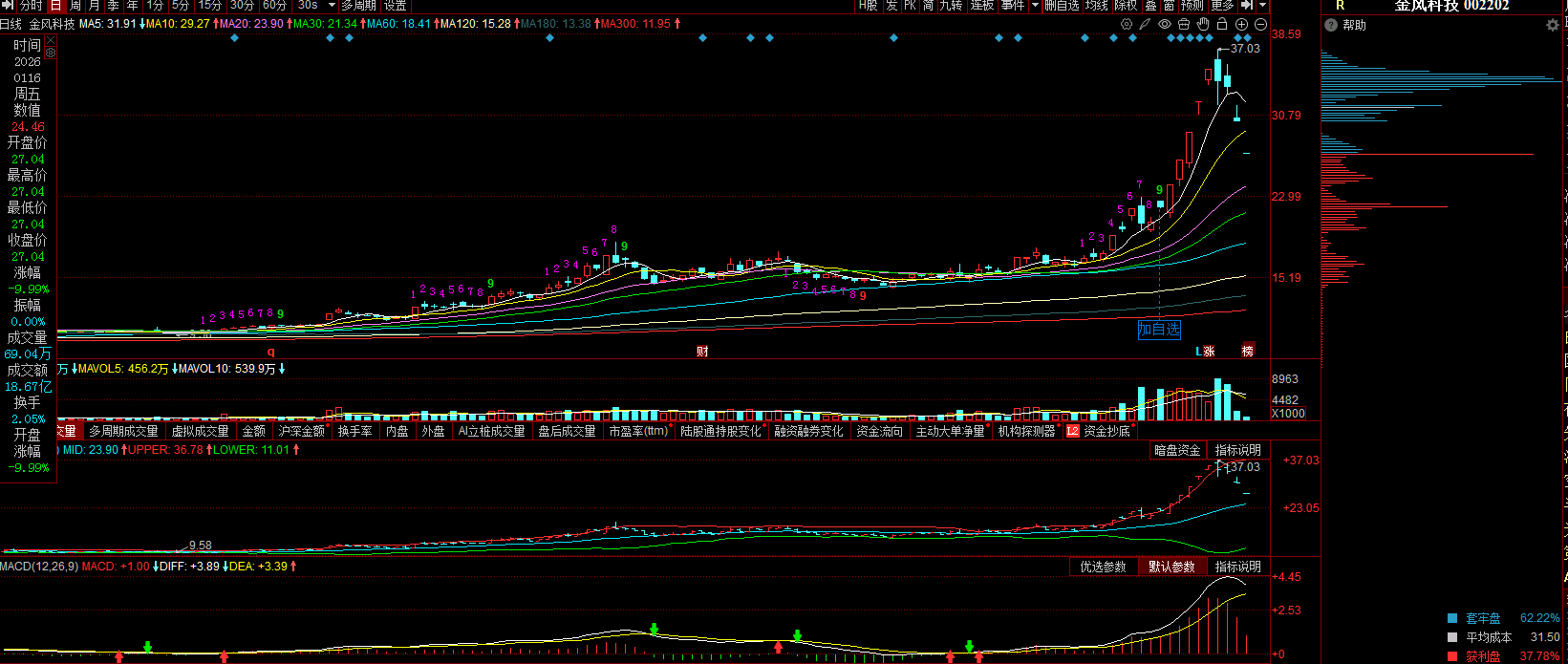
Task: Click the L2 icon before 资金抄底
Action: click(1072, 432)
